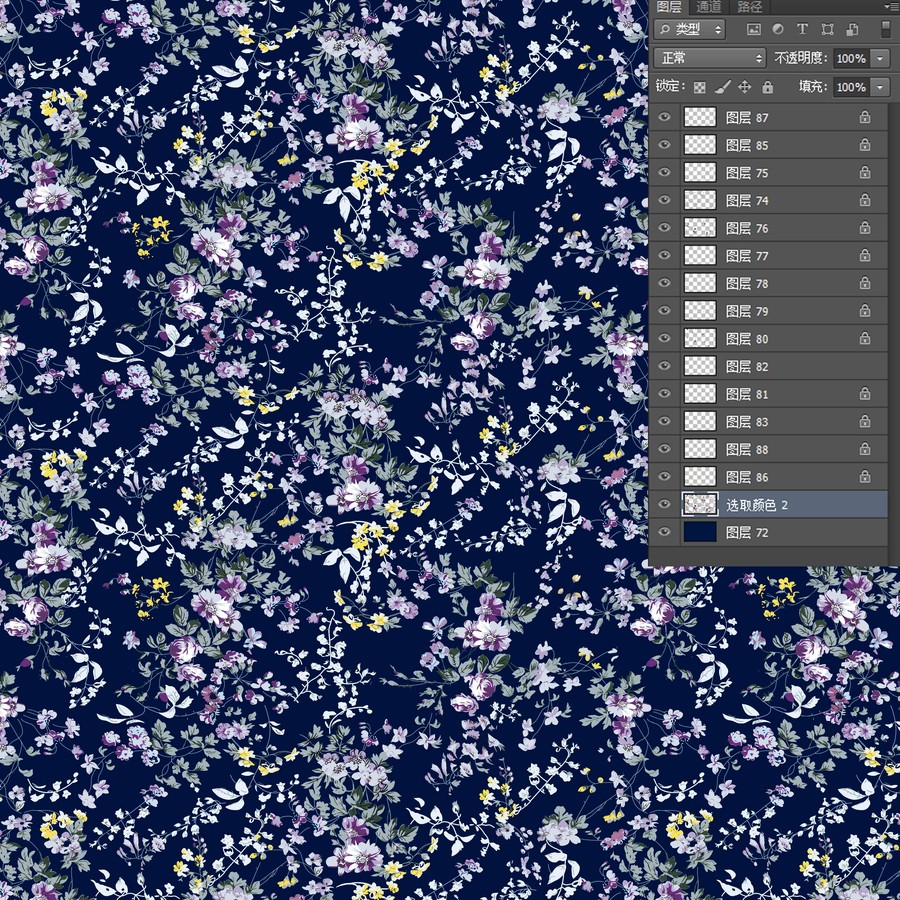Filter layers by pixel layer icon
Image resolution: width=900 pixels, height=900 pixels.
pyautogui.click(x=754, y=29)
